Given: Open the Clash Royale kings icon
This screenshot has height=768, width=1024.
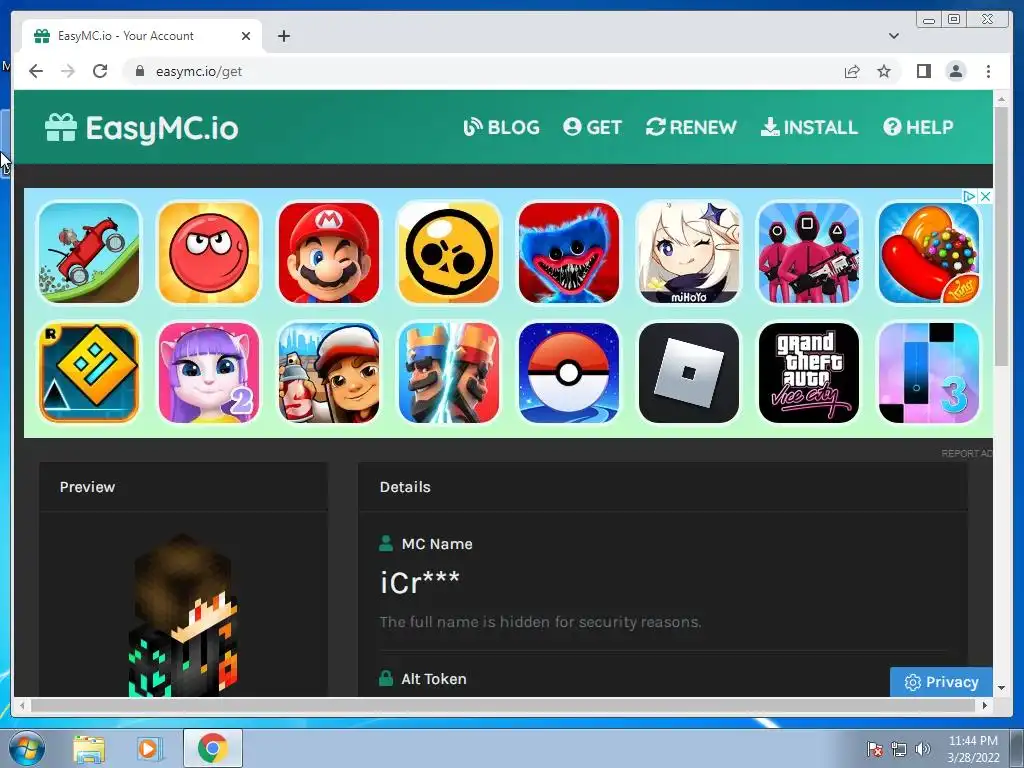Looking at the screenshot, I should pos(449,373).
